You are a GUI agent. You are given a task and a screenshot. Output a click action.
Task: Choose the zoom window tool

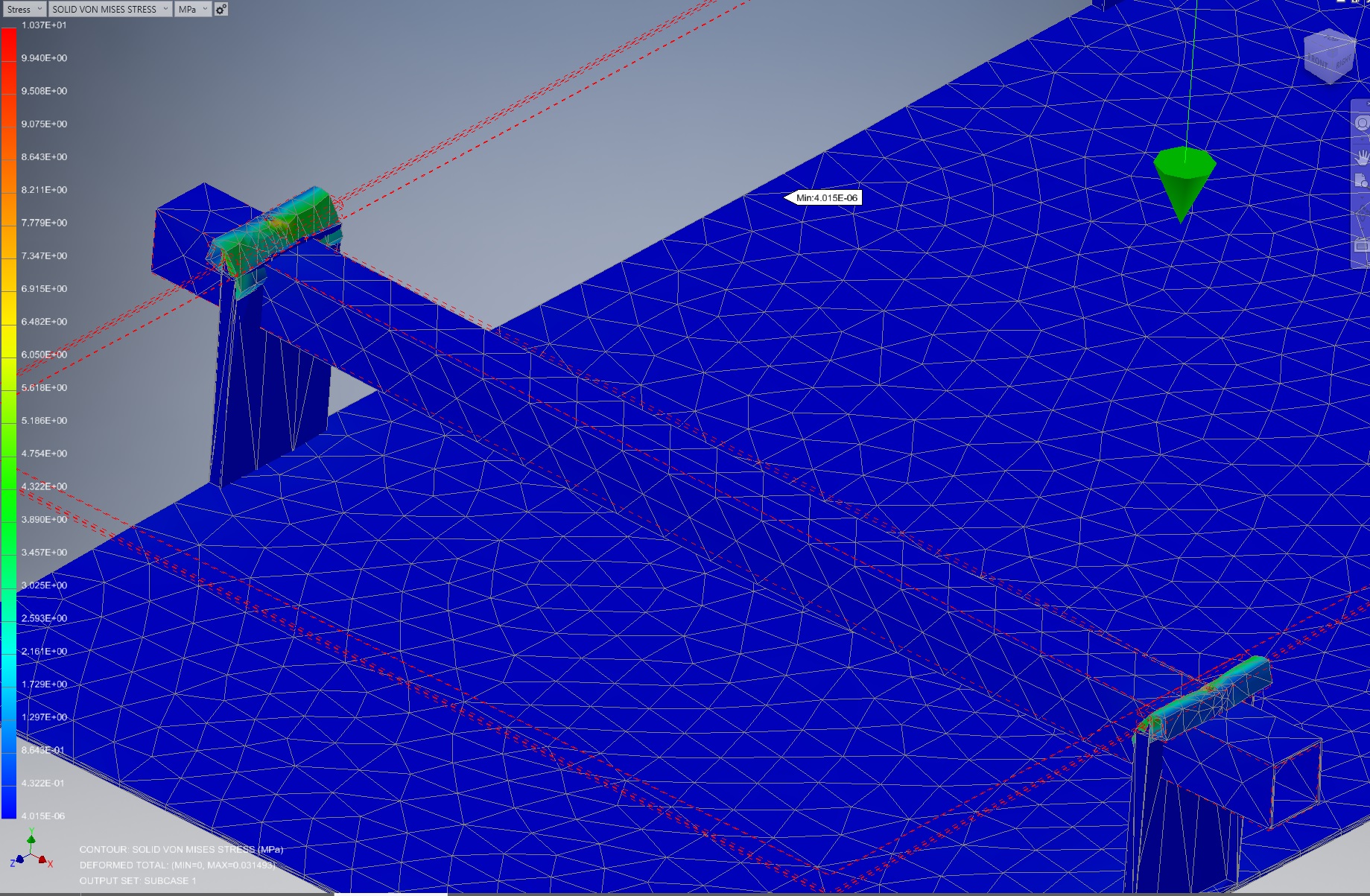point(1360,179)
